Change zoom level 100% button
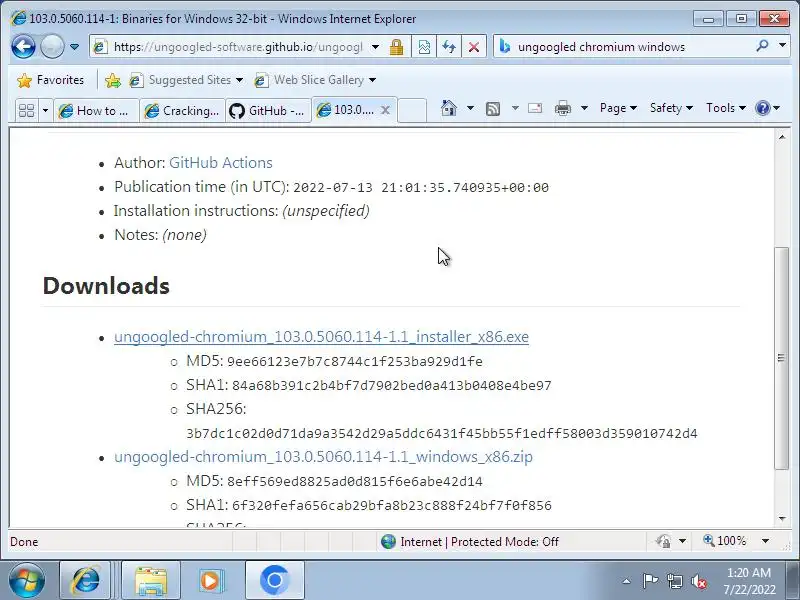 [724, 541]
